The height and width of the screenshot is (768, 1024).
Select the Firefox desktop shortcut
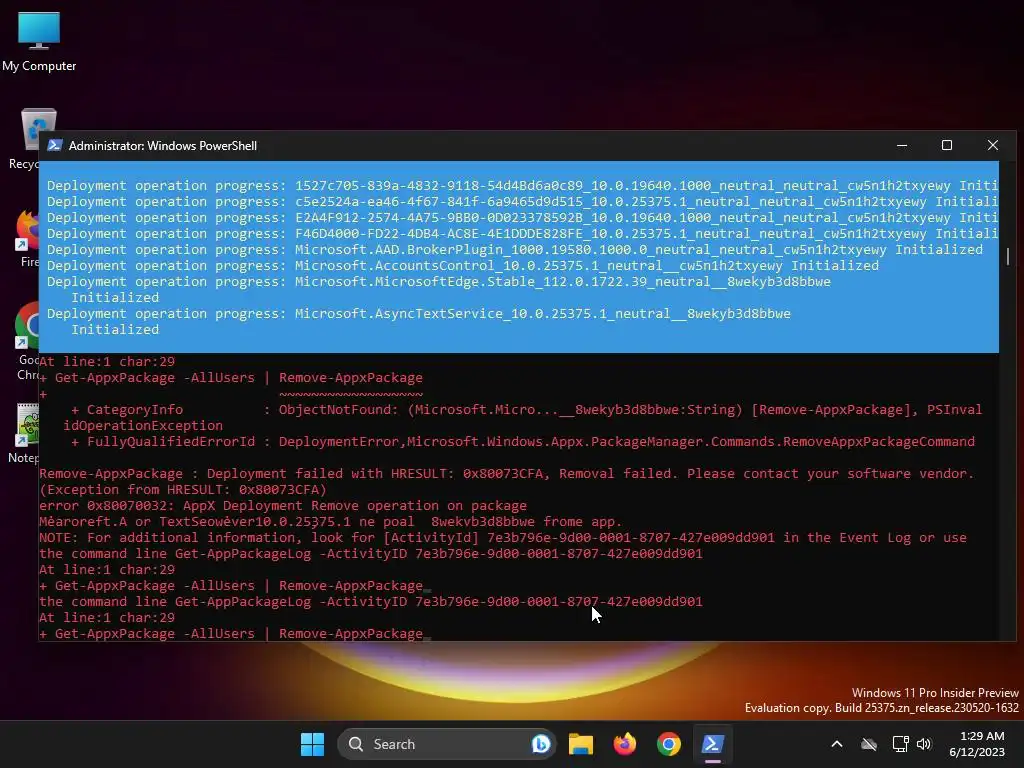point(27,238)
